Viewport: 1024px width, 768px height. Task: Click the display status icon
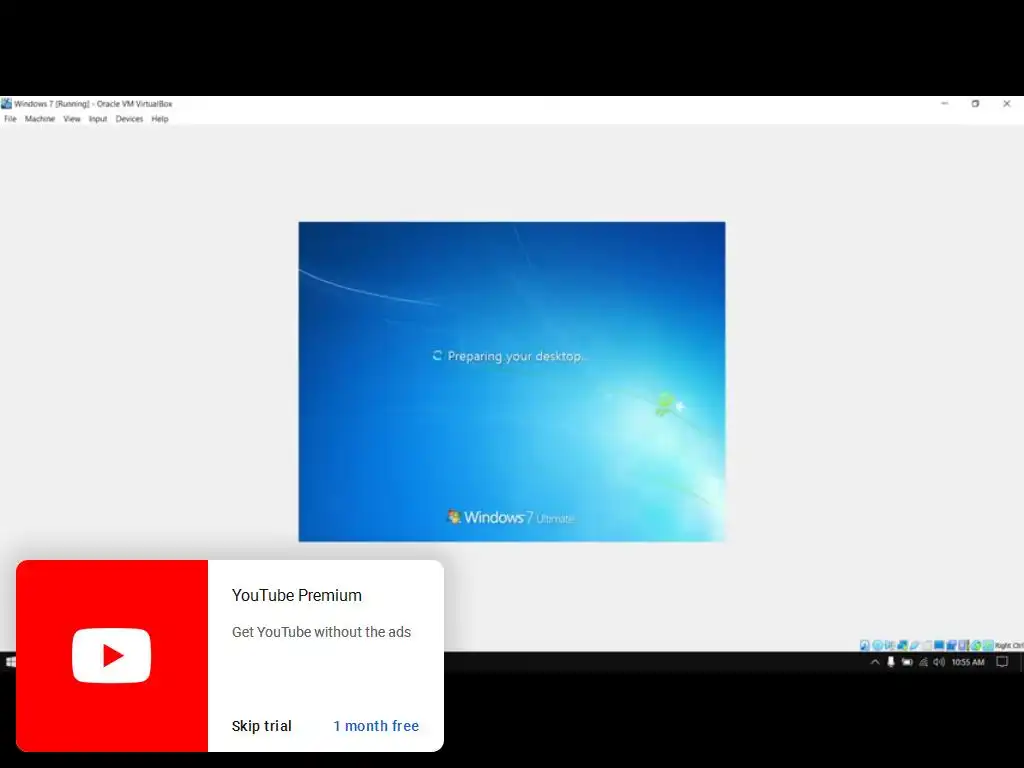pos(939,645)
